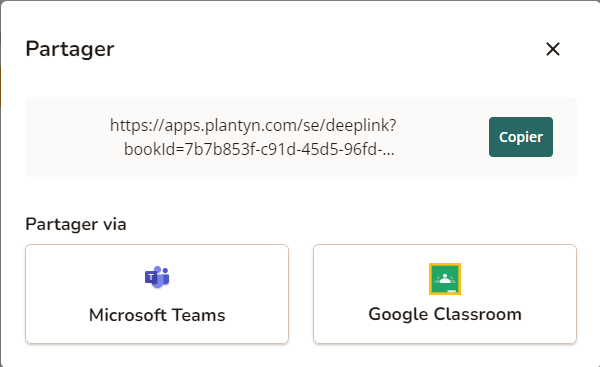Click the word Classroom in the right card
Image resolution: width=600 pixels, height=367 pixels.
click(x=478, y=314)
